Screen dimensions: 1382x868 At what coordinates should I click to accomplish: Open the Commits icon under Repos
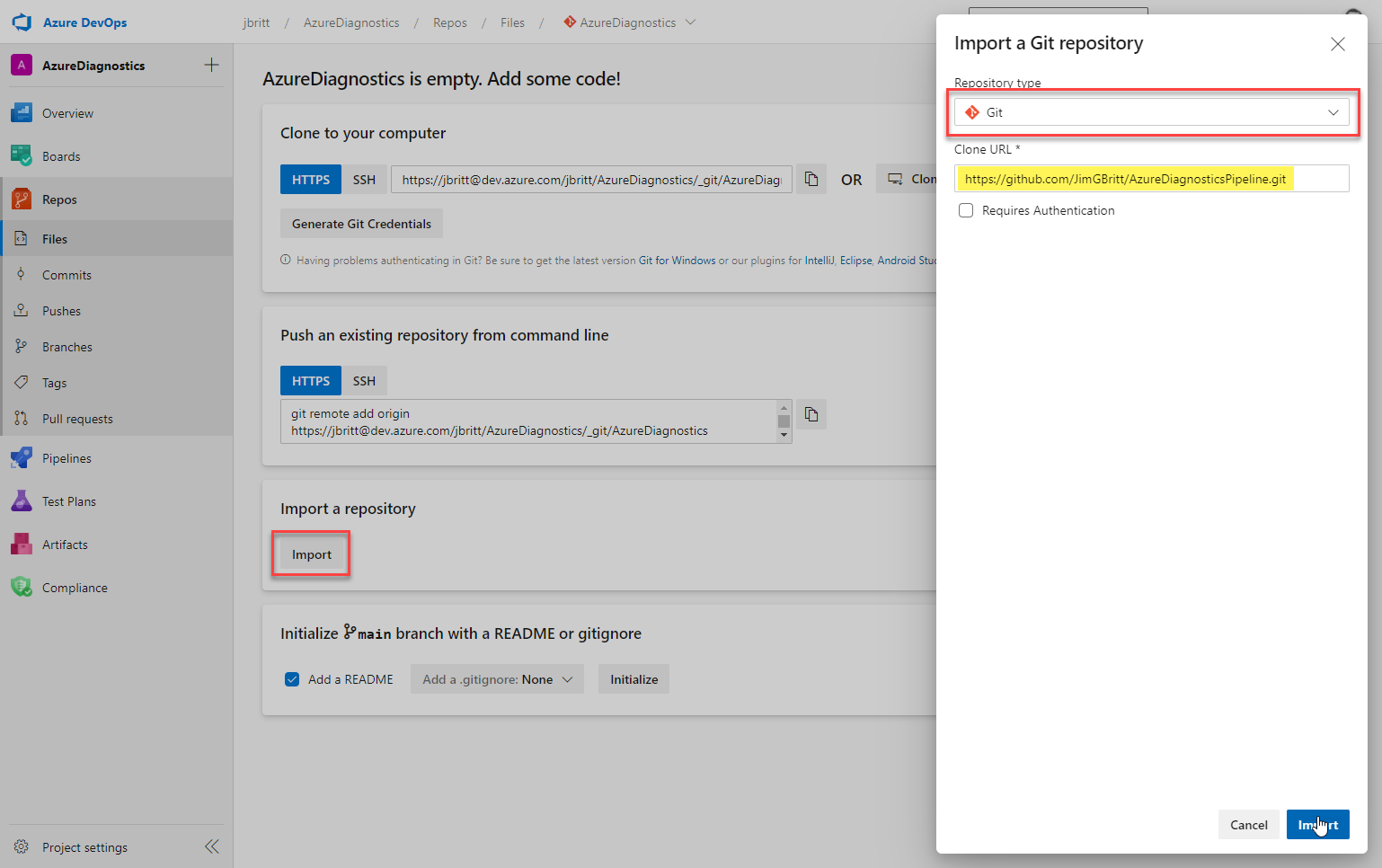pyautogui.click(x=22, y=274)
